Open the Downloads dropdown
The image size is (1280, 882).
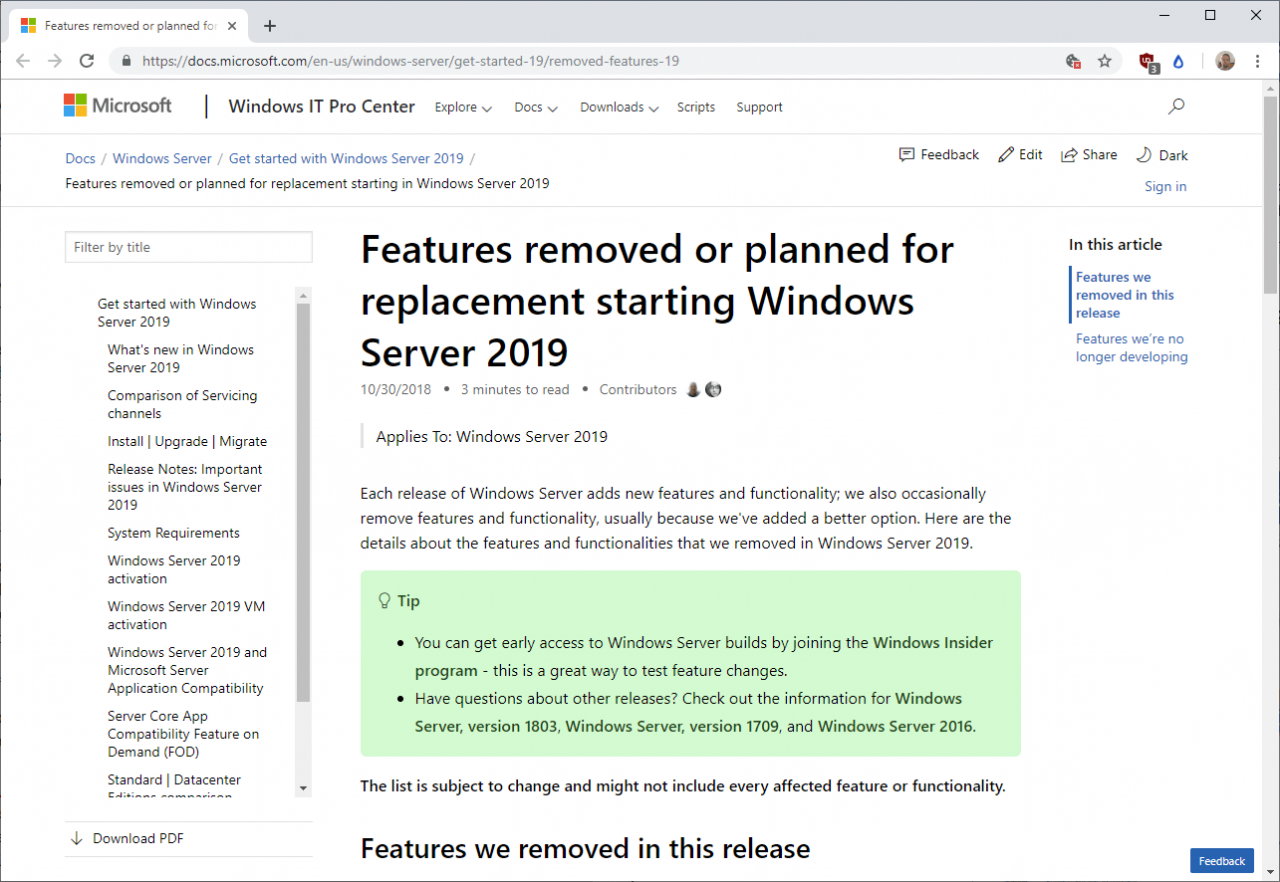pos(618,107)
